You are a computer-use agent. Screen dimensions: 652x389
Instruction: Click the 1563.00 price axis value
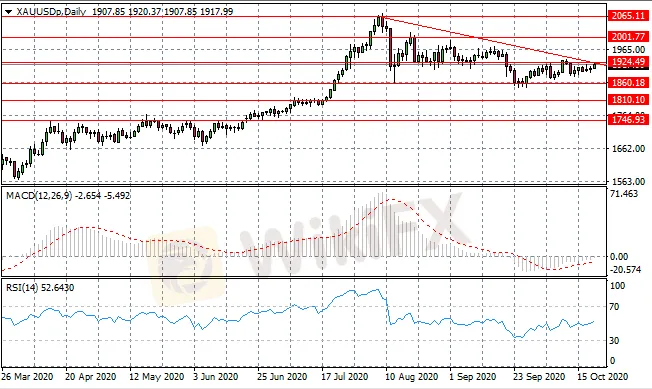coord(628,182)
